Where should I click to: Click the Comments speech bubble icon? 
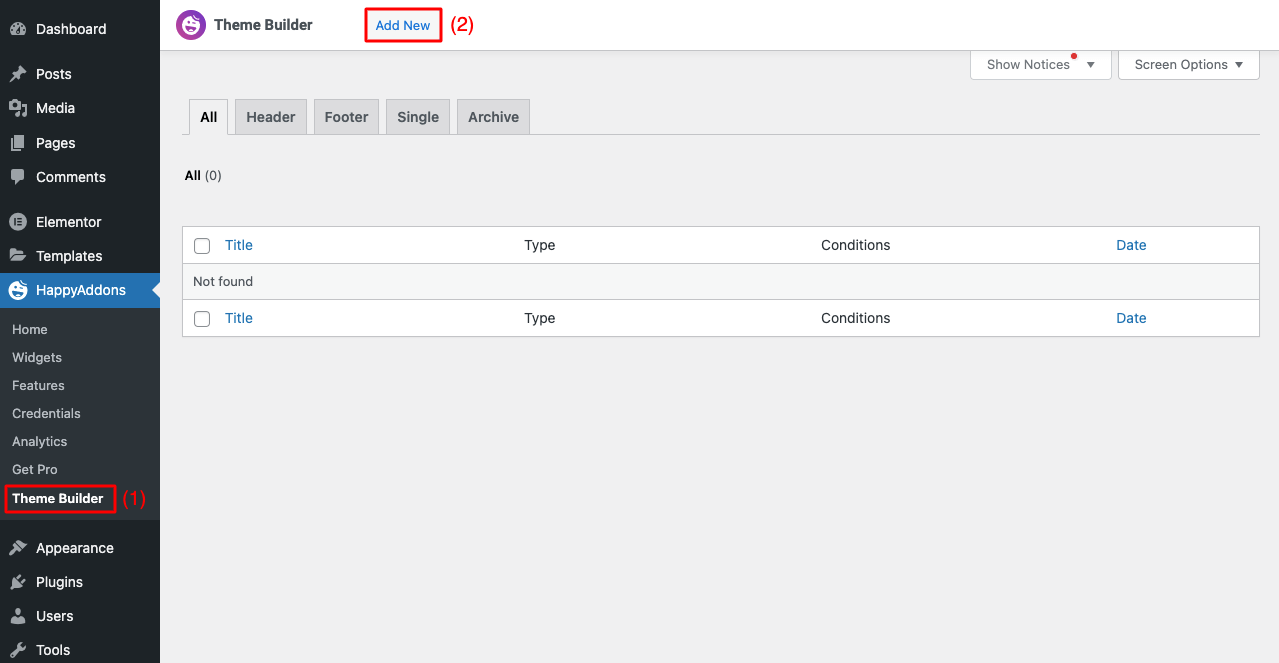coord(18,177)
